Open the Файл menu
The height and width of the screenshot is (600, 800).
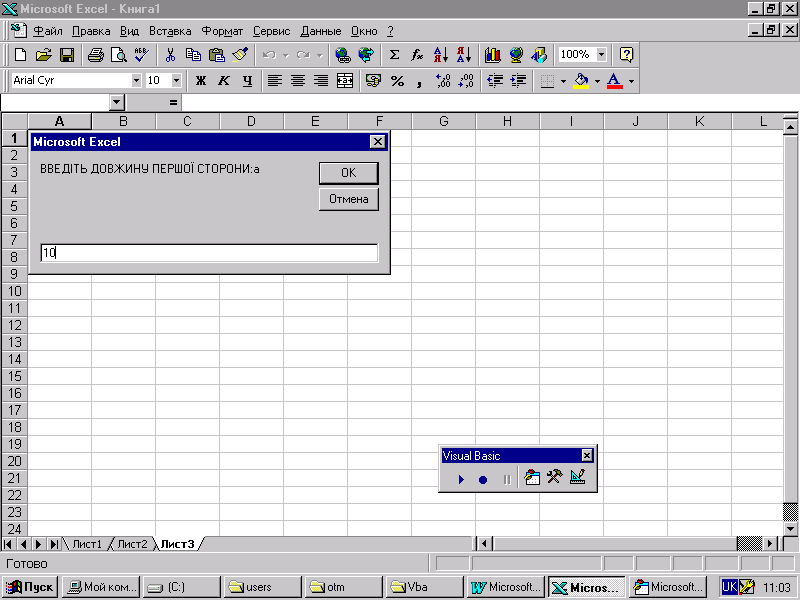48,31
